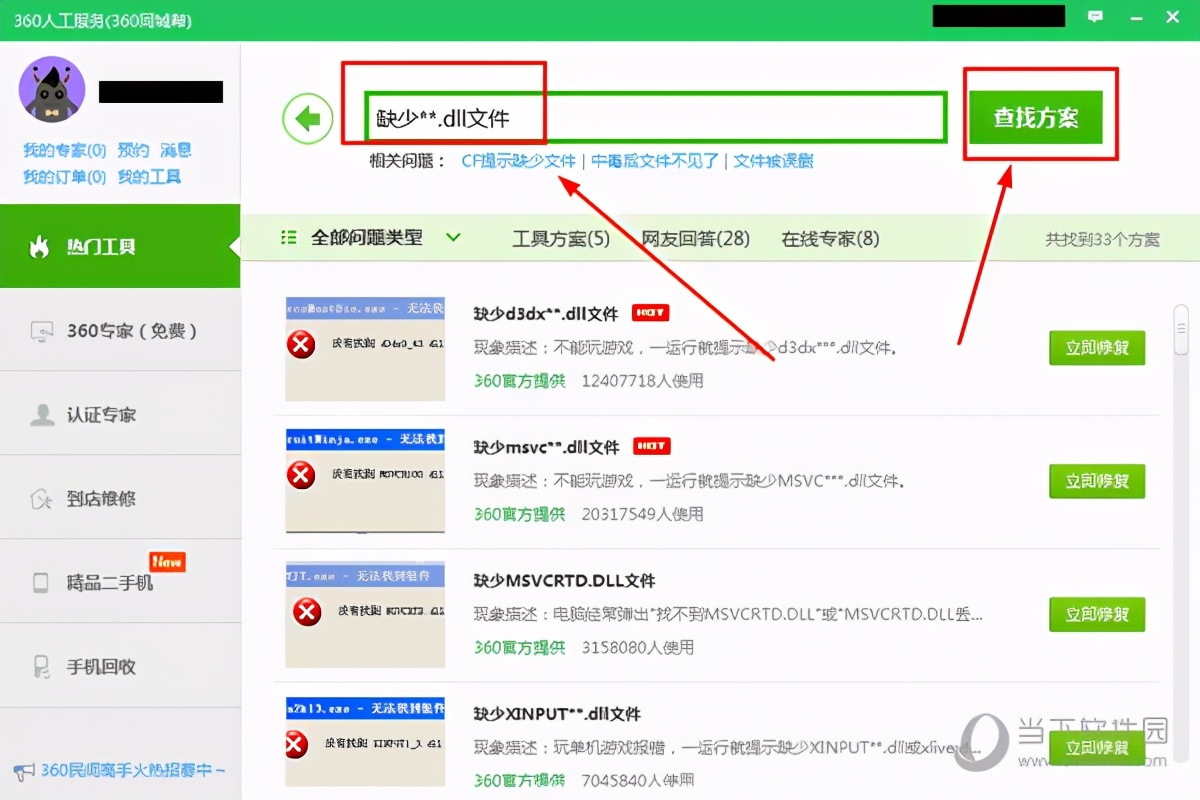1200x800 pixels.
Task: Click 立即修复 for 缺少d3dx**.dll文件
Action: tap(1097, 348)
